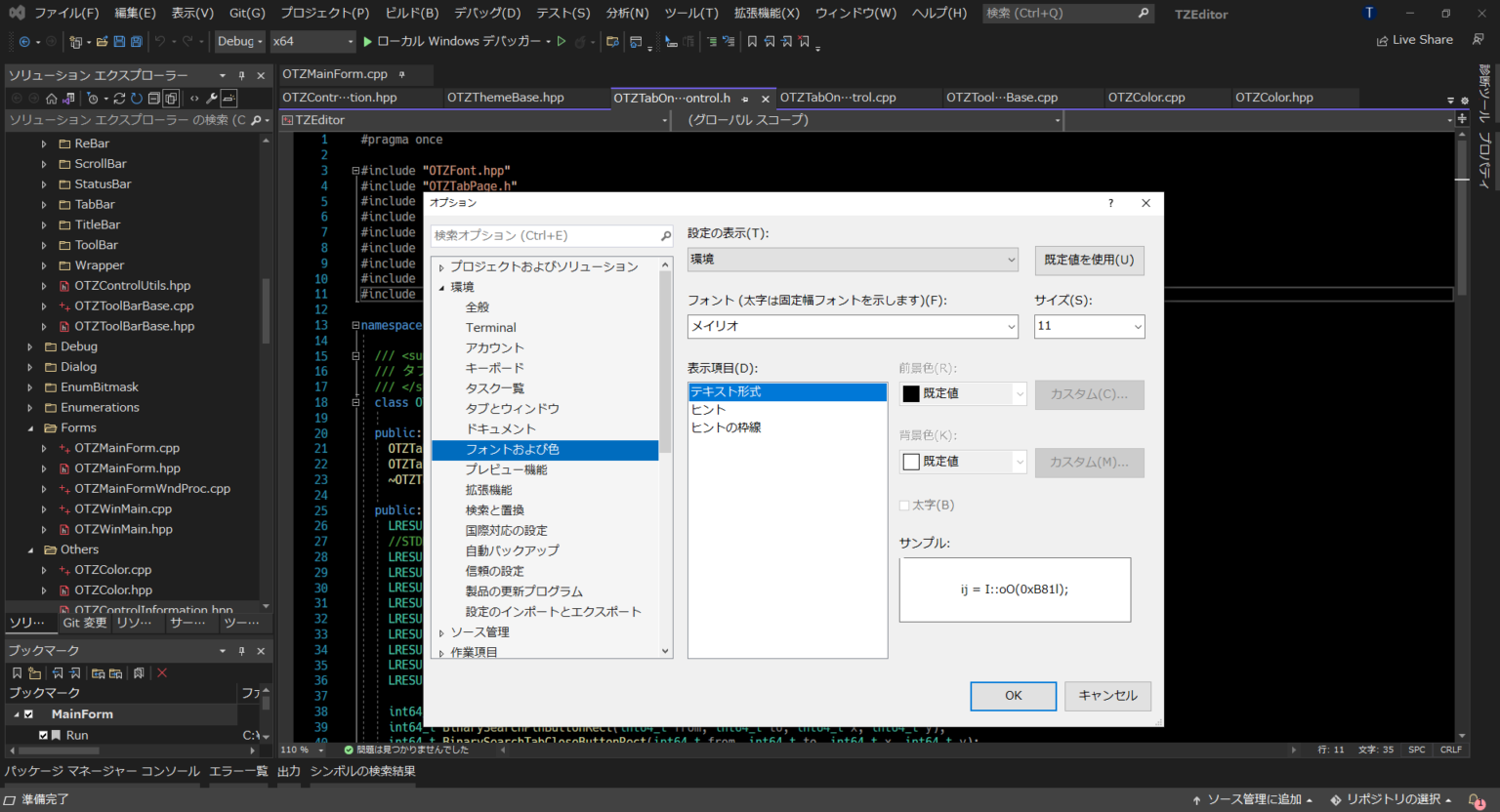Create a new bookmark folder
The image size is (1500, 812).
click(33, 672)
